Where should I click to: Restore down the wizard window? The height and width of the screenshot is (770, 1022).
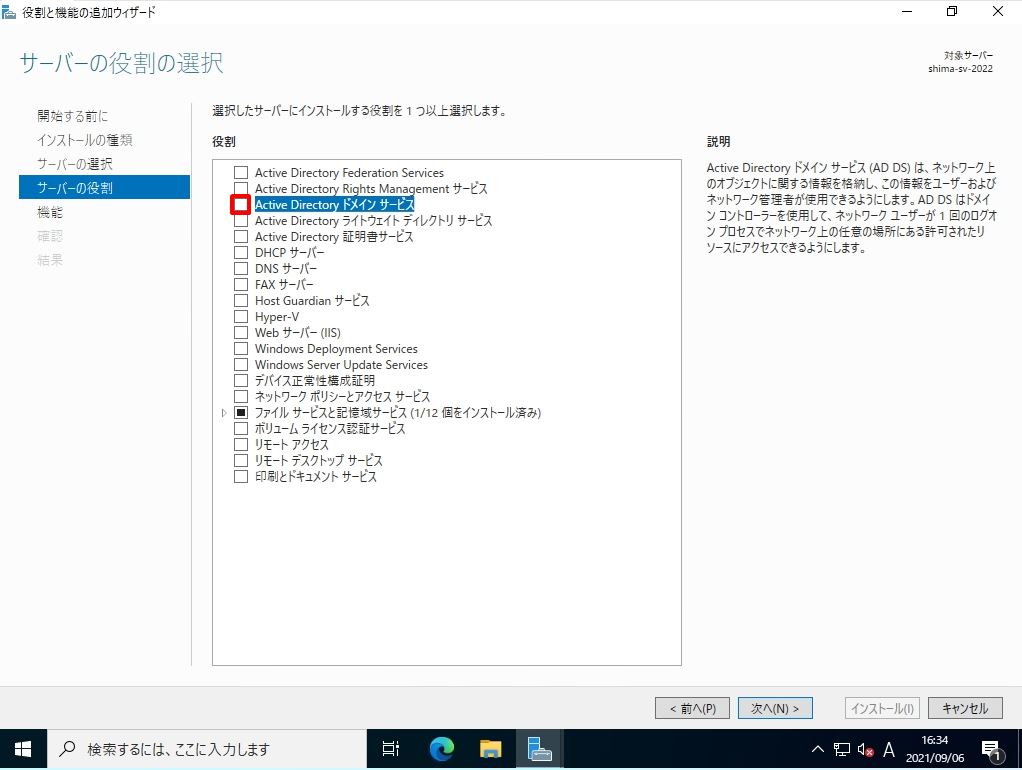[x=952, y=12]
